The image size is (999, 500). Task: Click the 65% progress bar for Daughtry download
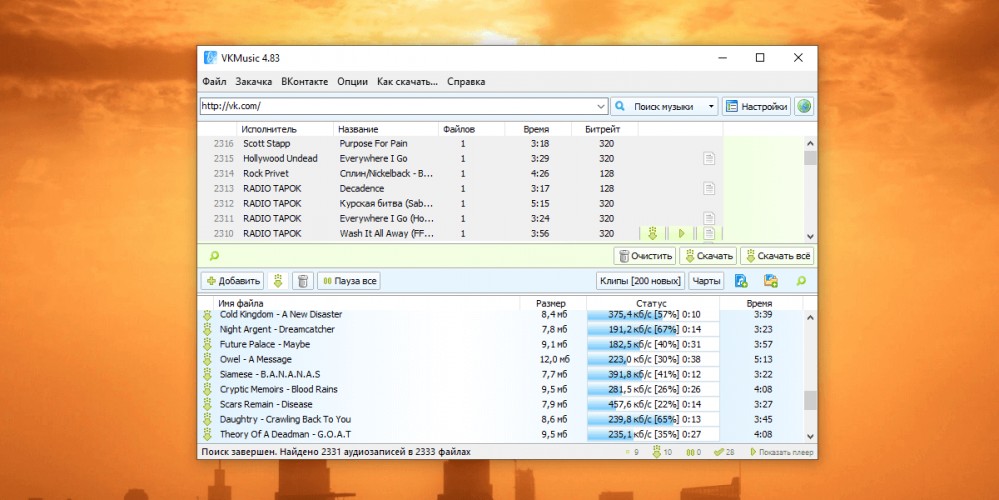pos(652,419)
